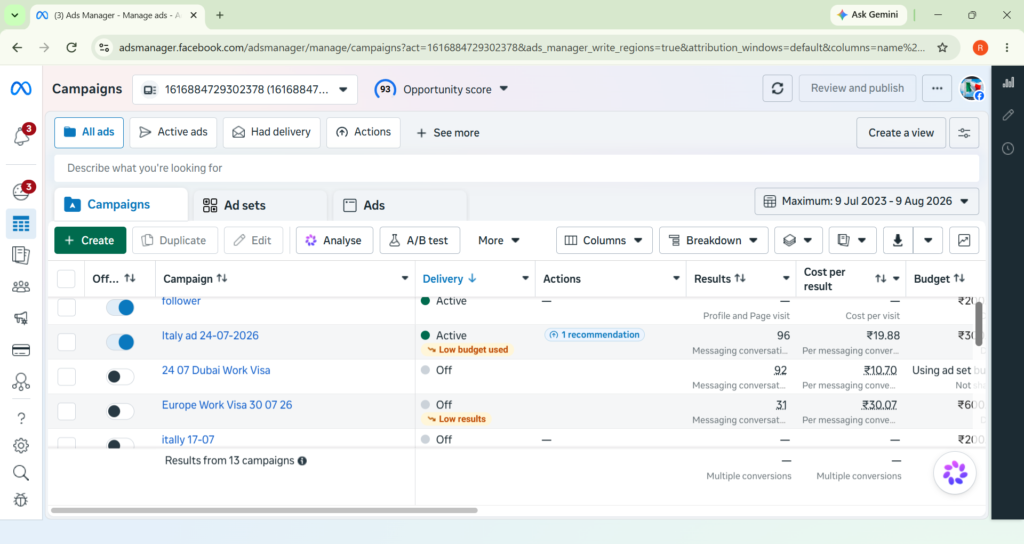This screenshot has width=1024, height=544.
Task: Open the charts icon in toolbar
Action: coord(964,240)
